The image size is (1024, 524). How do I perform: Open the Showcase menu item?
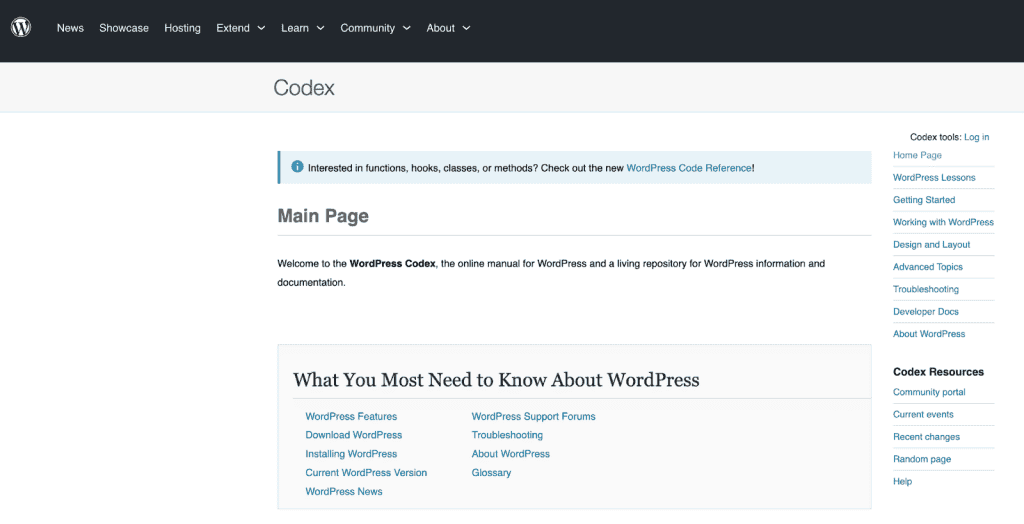124,28
